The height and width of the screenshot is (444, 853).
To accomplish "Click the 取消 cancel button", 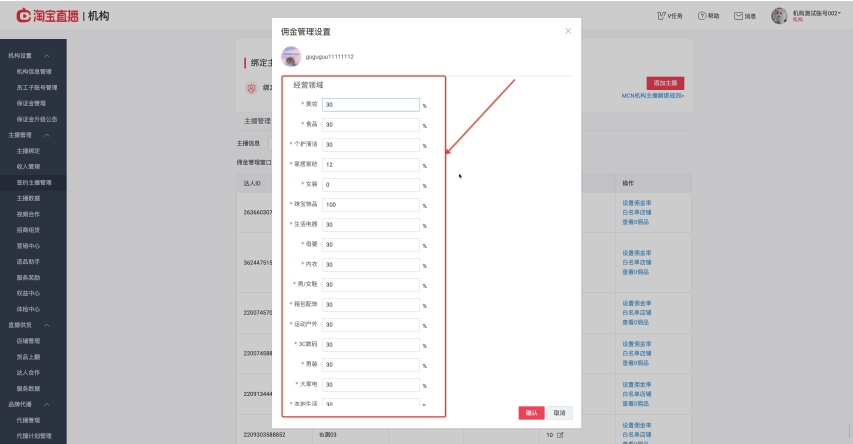I will pos(559,413).
